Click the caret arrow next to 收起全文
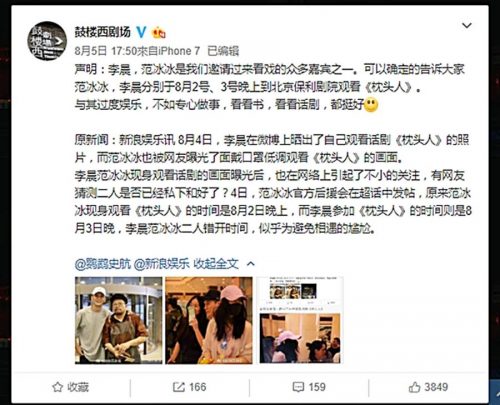Screen dimensions: 500x405 [251, 264]
